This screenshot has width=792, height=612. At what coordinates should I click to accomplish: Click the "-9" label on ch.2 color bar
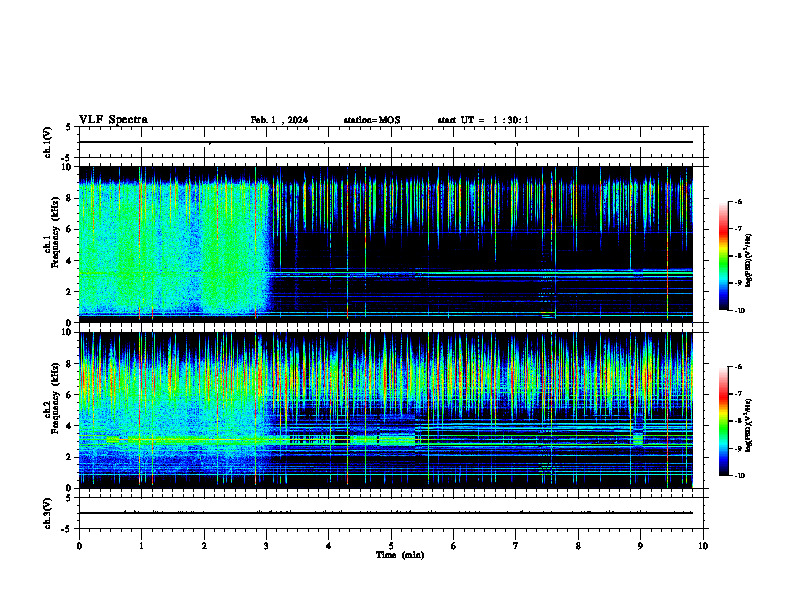tap(738, 448)
